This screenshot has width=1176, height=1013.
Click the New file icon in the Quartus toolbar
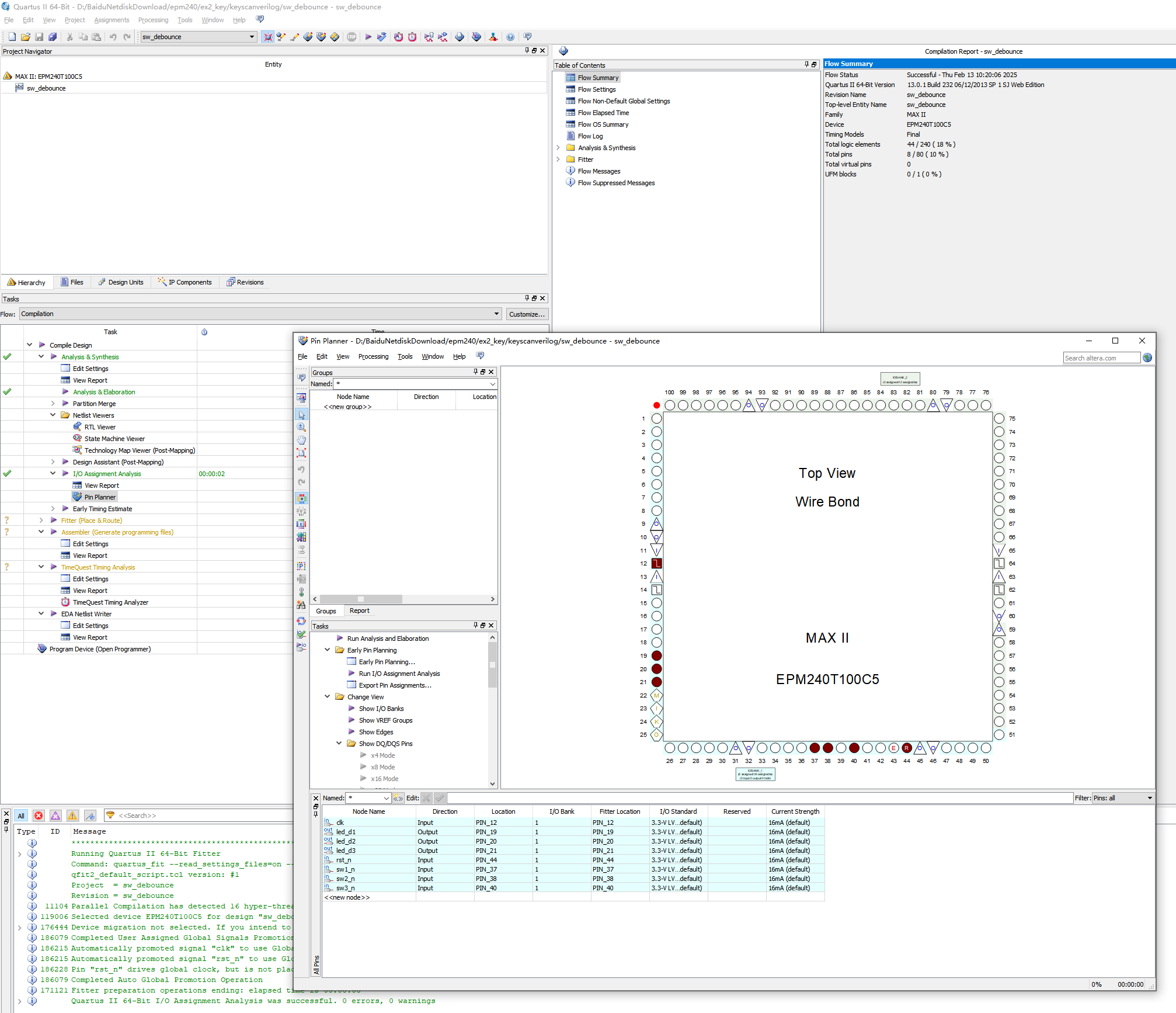[12, 37]
